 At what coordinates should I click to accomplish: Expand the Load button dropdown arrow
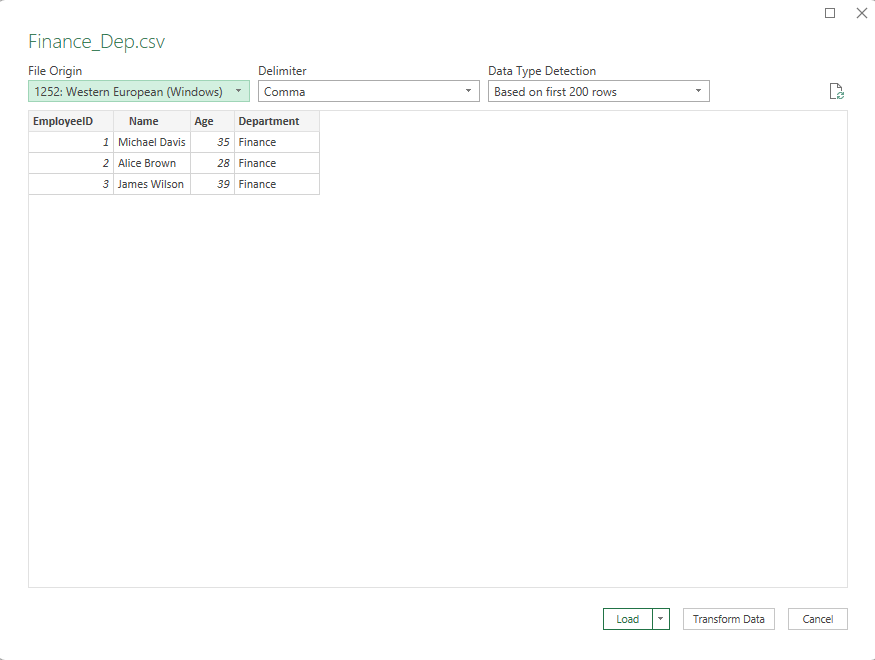click(x=661, y=619)
